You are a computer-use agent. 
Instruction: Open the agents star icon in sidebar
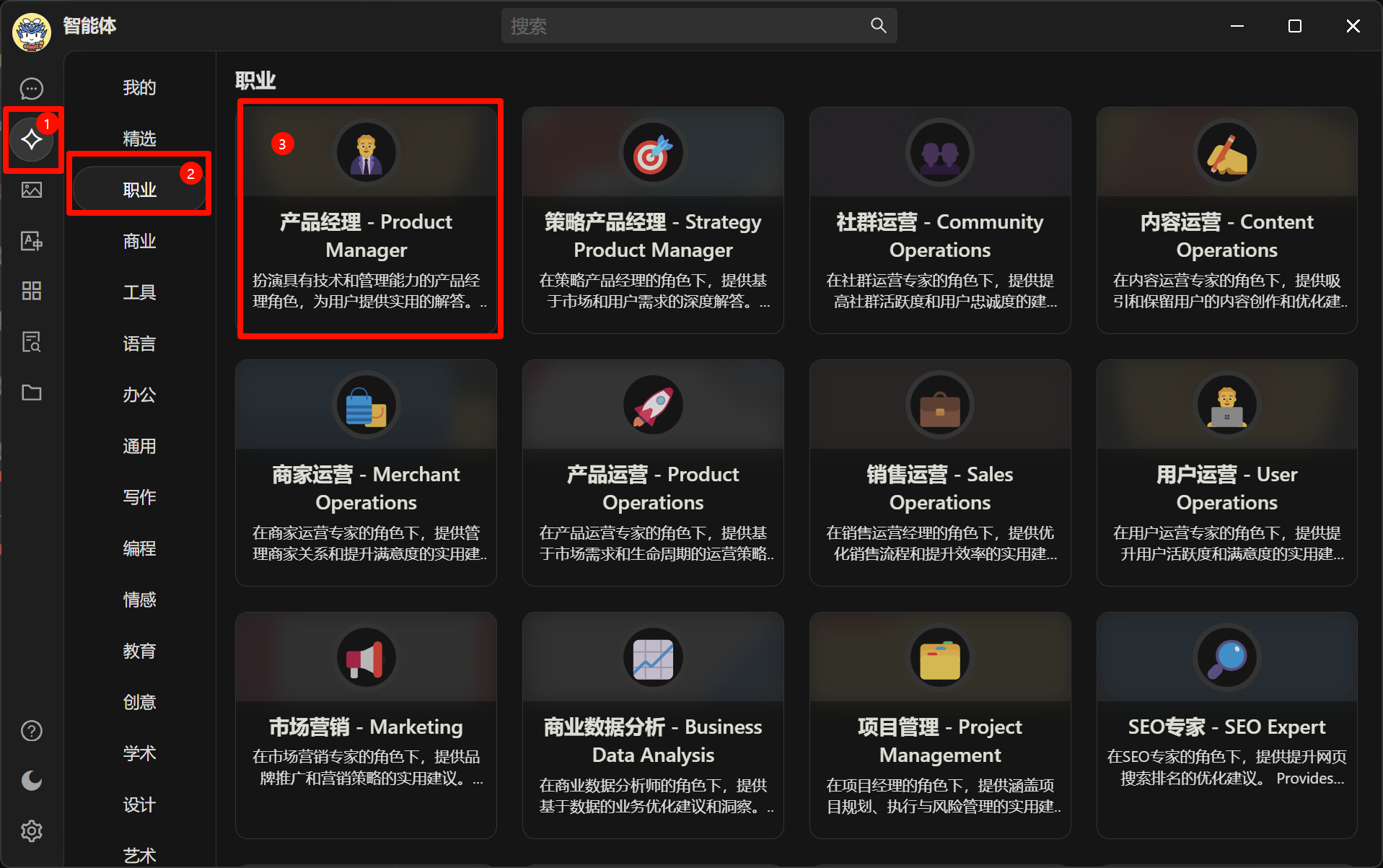(x=32, y=139)
